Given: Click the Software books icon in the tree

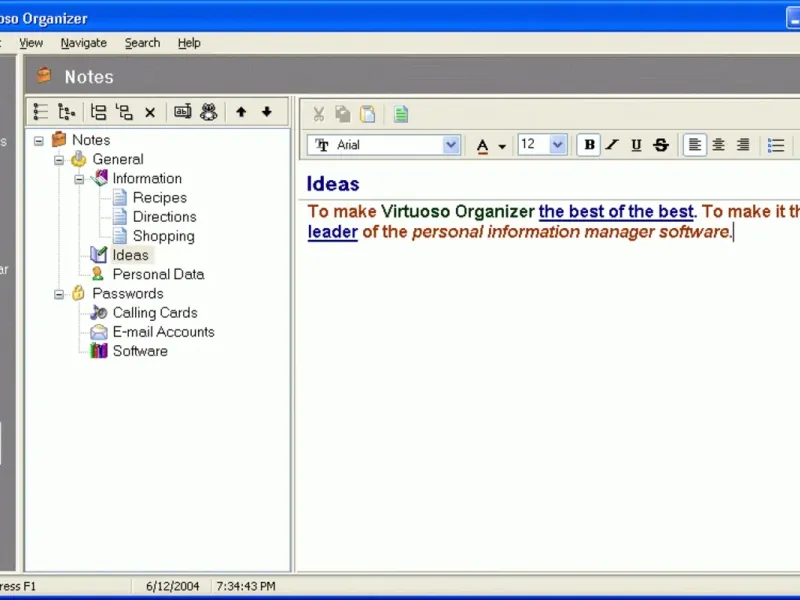Looking at the screenshot, I should pos(98,351).
